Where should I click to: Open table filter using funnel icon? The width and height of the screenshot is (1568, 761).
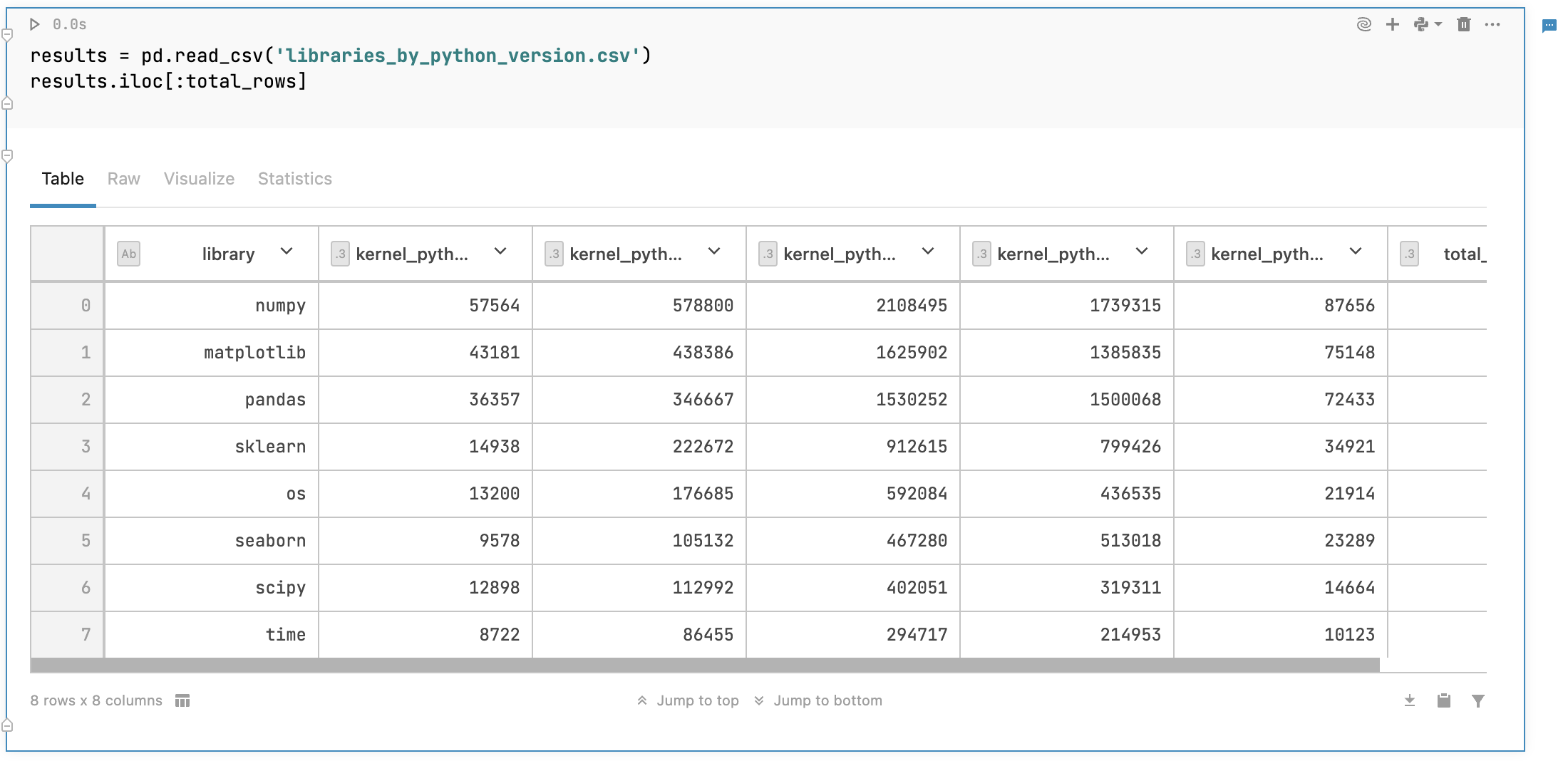tap(1478, 700)
